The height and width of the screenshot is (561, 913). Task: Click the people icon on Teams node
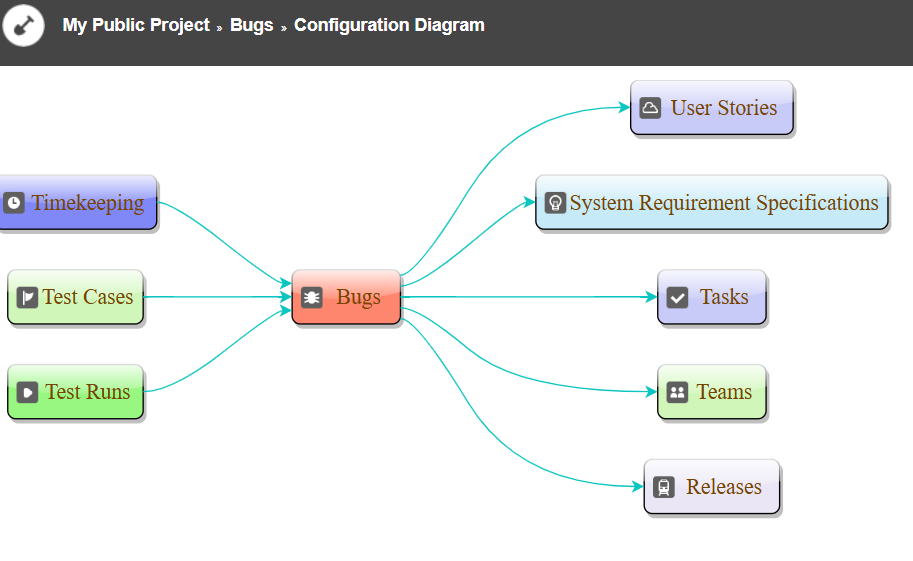(x=677, y=392)
